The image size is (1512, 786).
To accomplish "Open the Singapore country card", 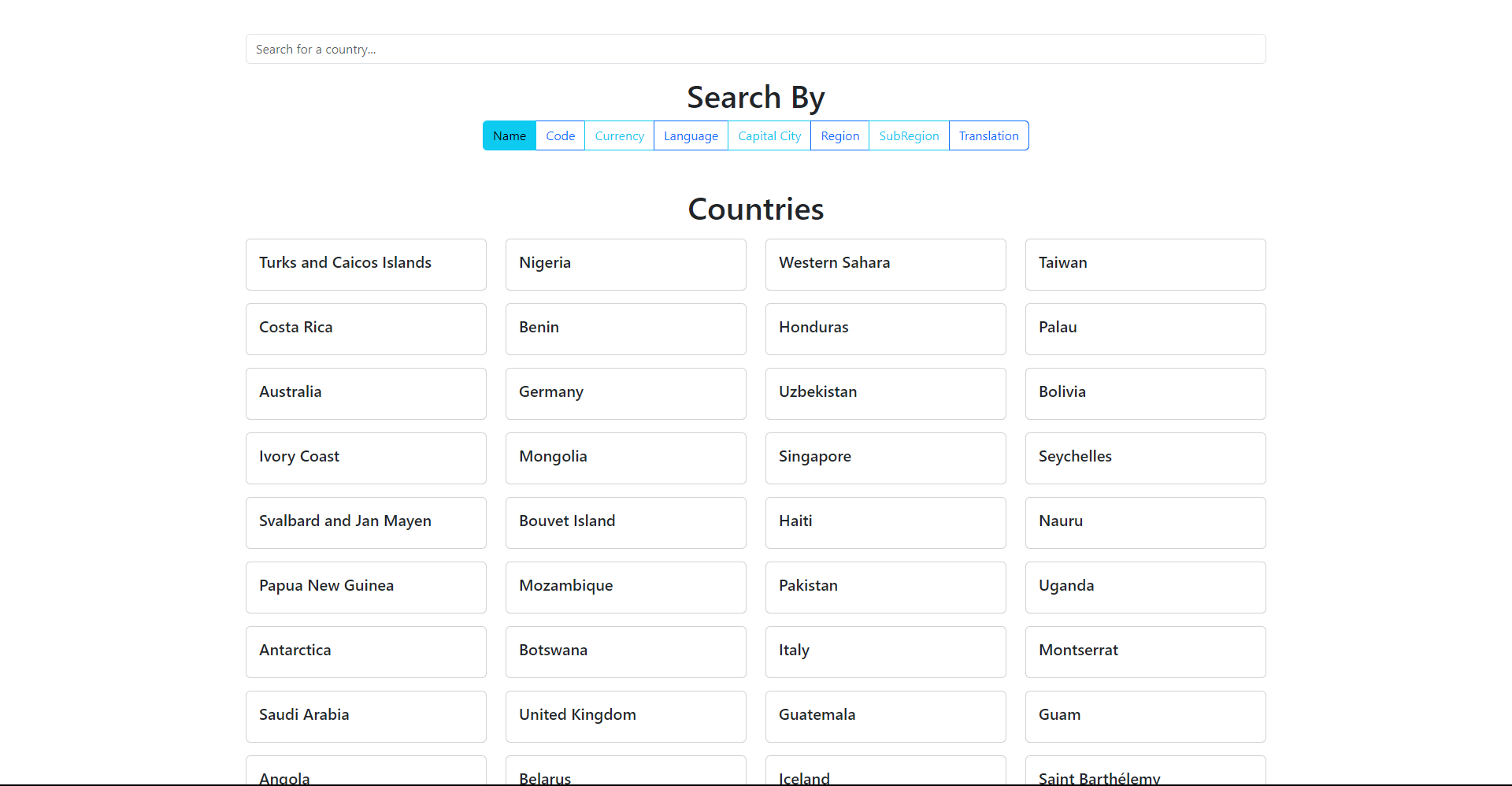I will pyautogui.click(x=885, y=458).
